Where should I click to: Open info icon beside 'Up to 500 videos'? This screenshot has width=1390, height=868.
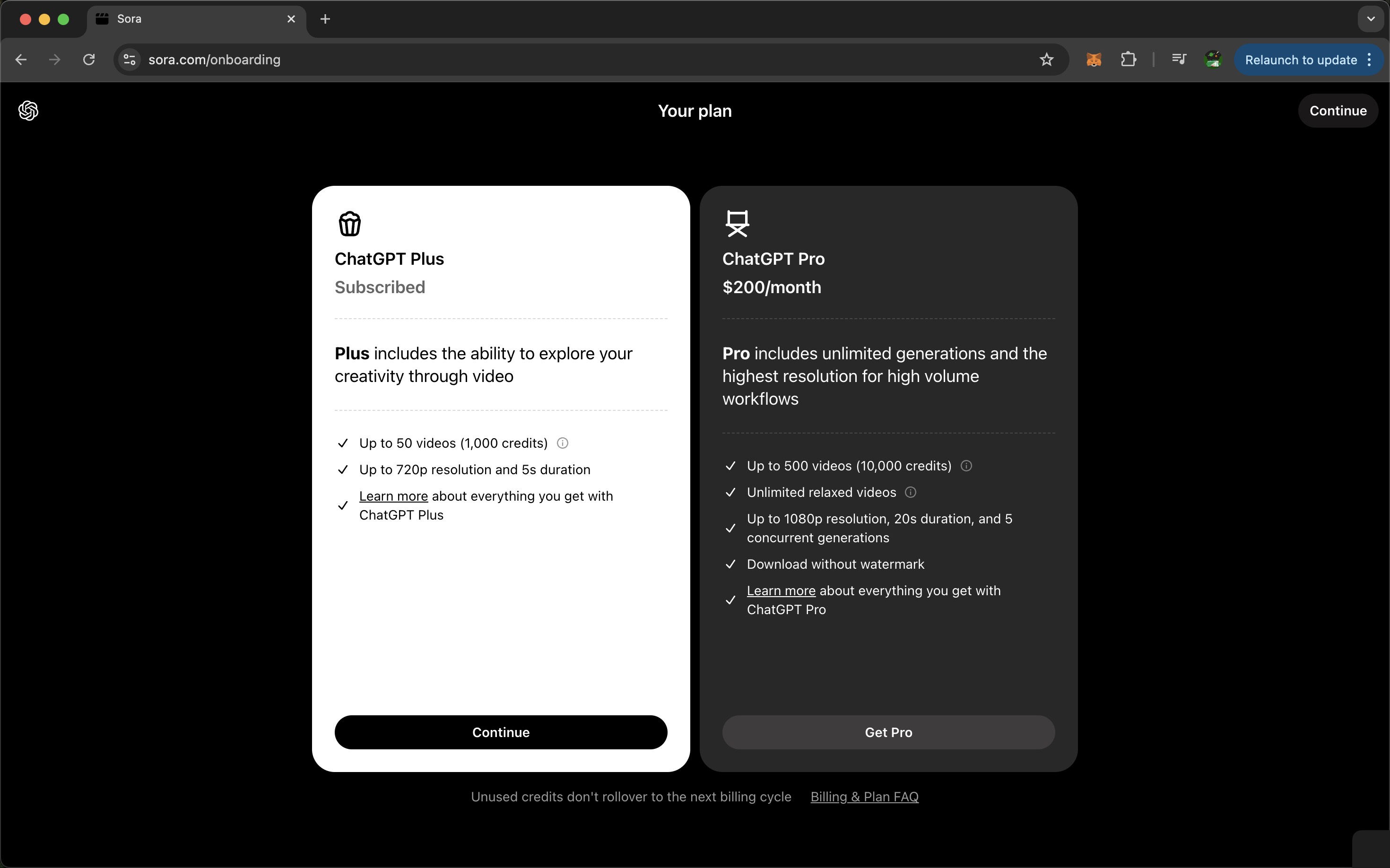pyautogui.click(x=966, y=466)
